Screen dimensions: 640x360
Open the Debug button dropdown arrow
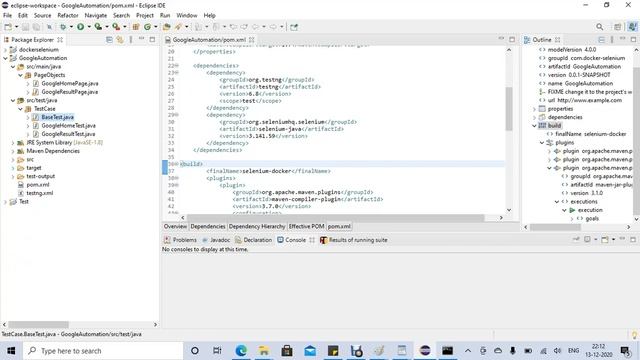71,27
